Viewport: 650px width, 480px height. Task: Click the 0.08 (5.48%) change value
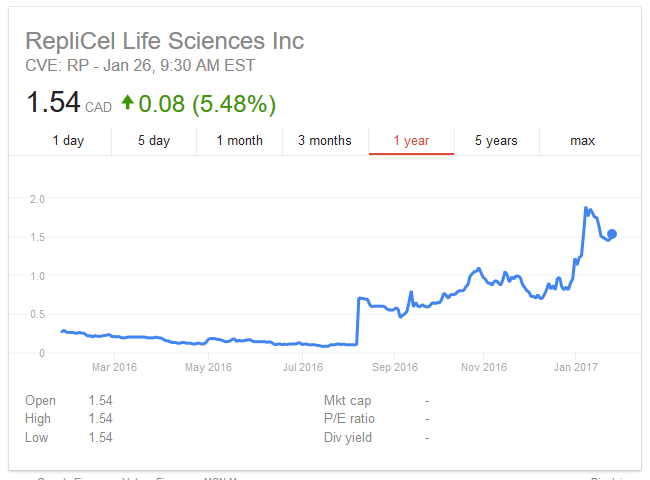click(x=207, y=103)
